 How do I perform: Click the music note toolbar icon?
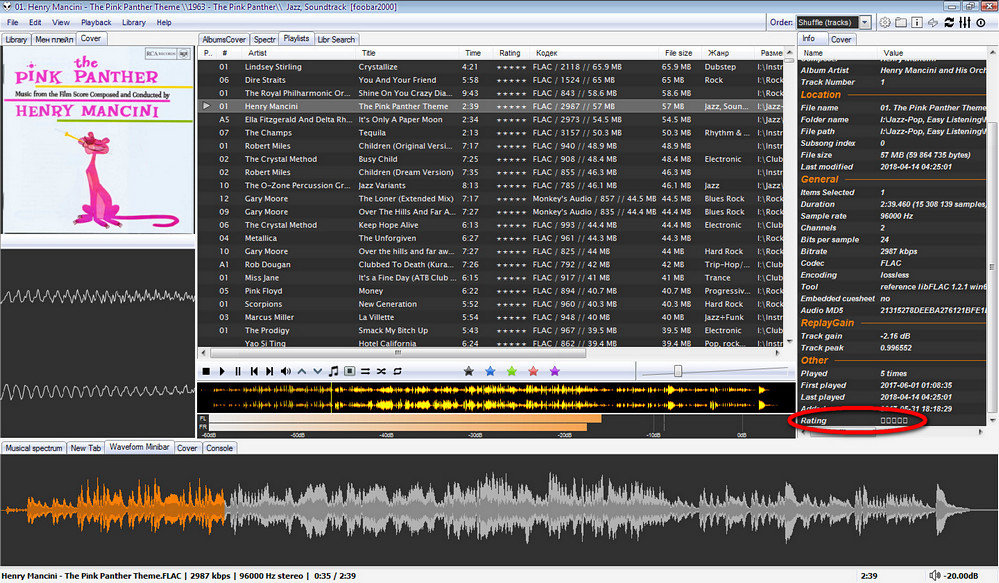point(334,371)
